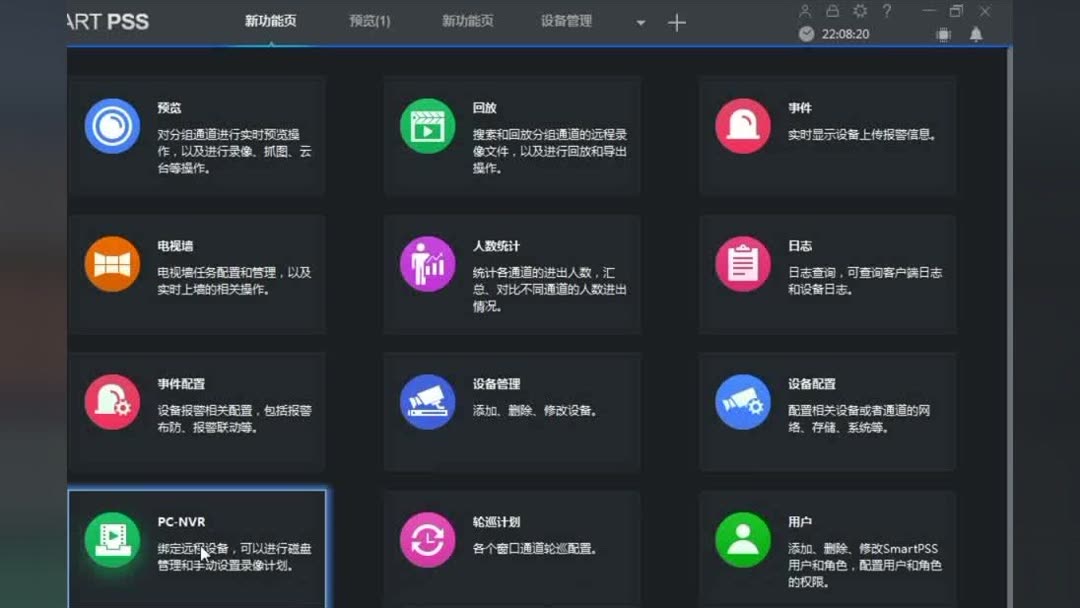View the 日志 log query module
This screenshot has height=608, width=1080.
(x=827, y=273)
